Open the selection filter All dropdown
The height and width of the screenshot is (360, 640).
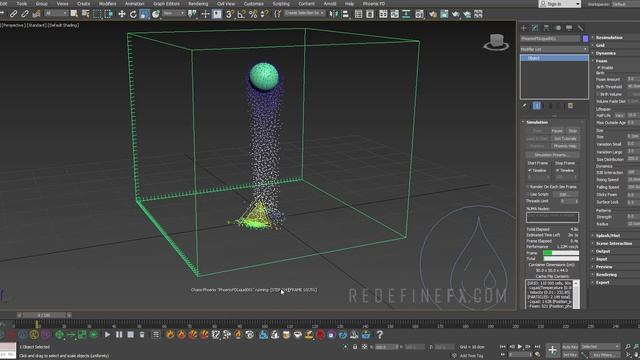coord(56,13)
